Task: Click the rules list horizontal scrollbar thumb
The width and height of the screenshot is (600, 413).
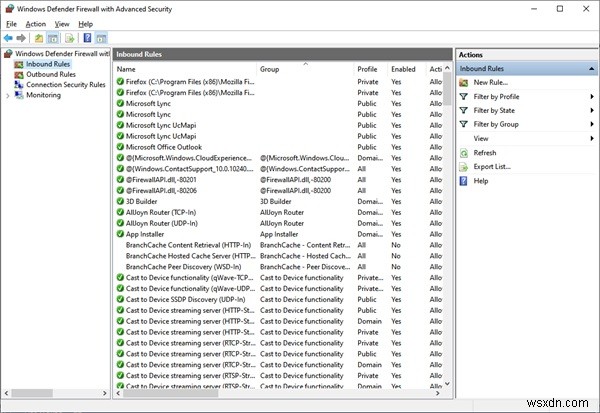Action: (171, 393)
